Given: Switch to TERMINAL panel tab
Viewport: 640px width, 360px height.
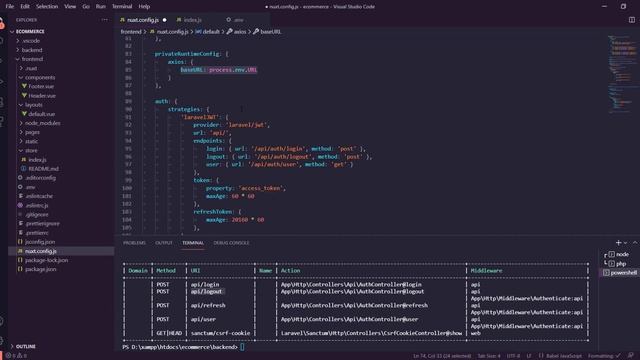Looking at the screenshot, I should [x=193, y=243].
